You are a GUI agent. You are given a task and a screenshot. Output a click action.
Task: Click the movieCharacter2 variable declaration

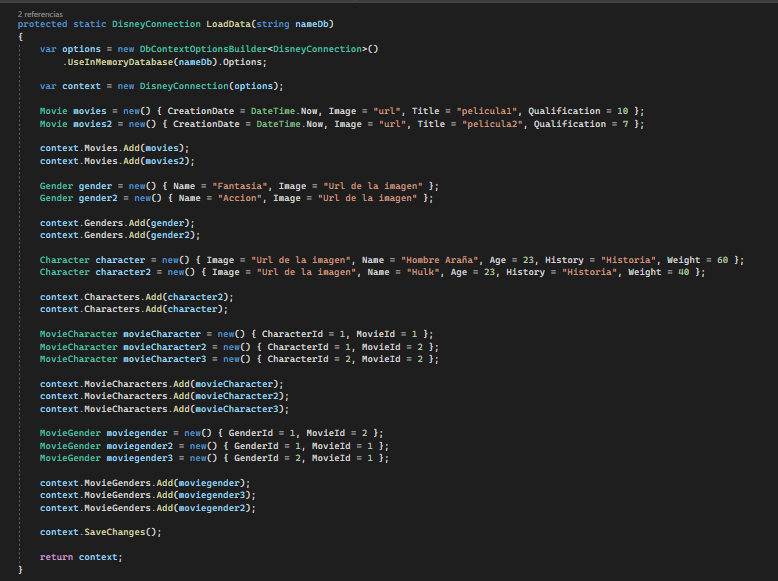tap(164, 347)
